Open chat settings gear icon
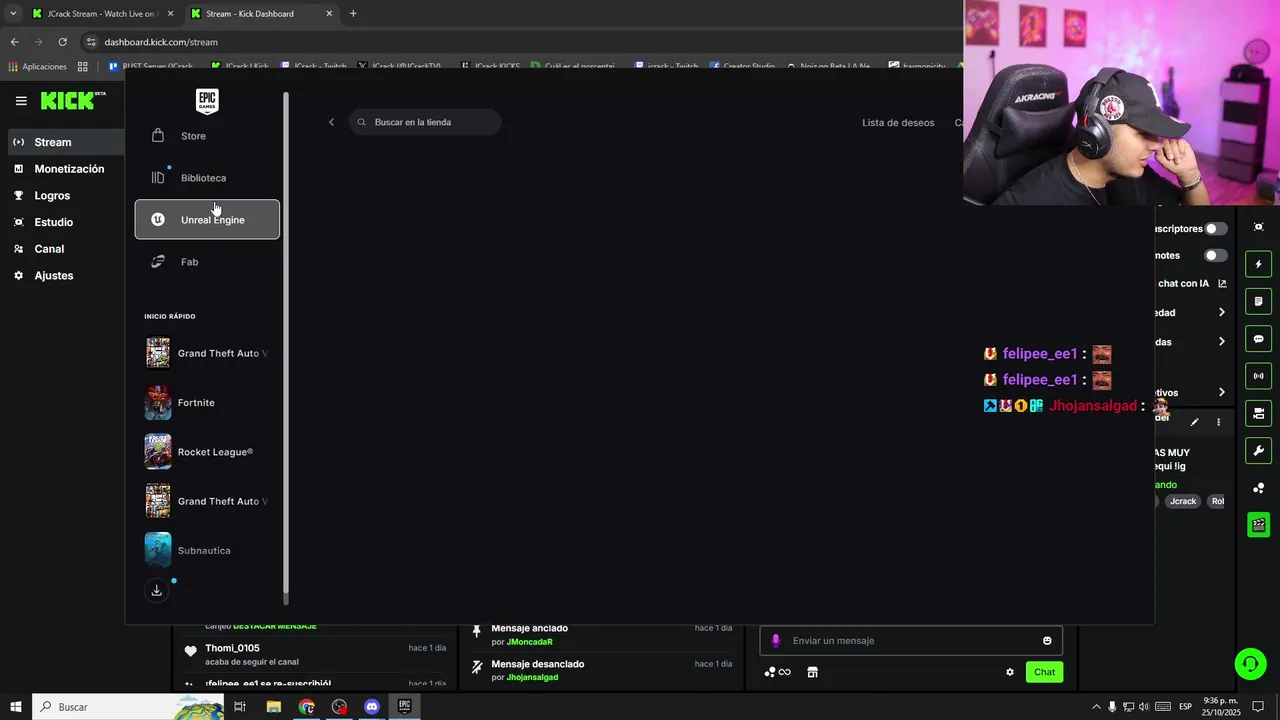1280x720 pixels. point(1010,672)
